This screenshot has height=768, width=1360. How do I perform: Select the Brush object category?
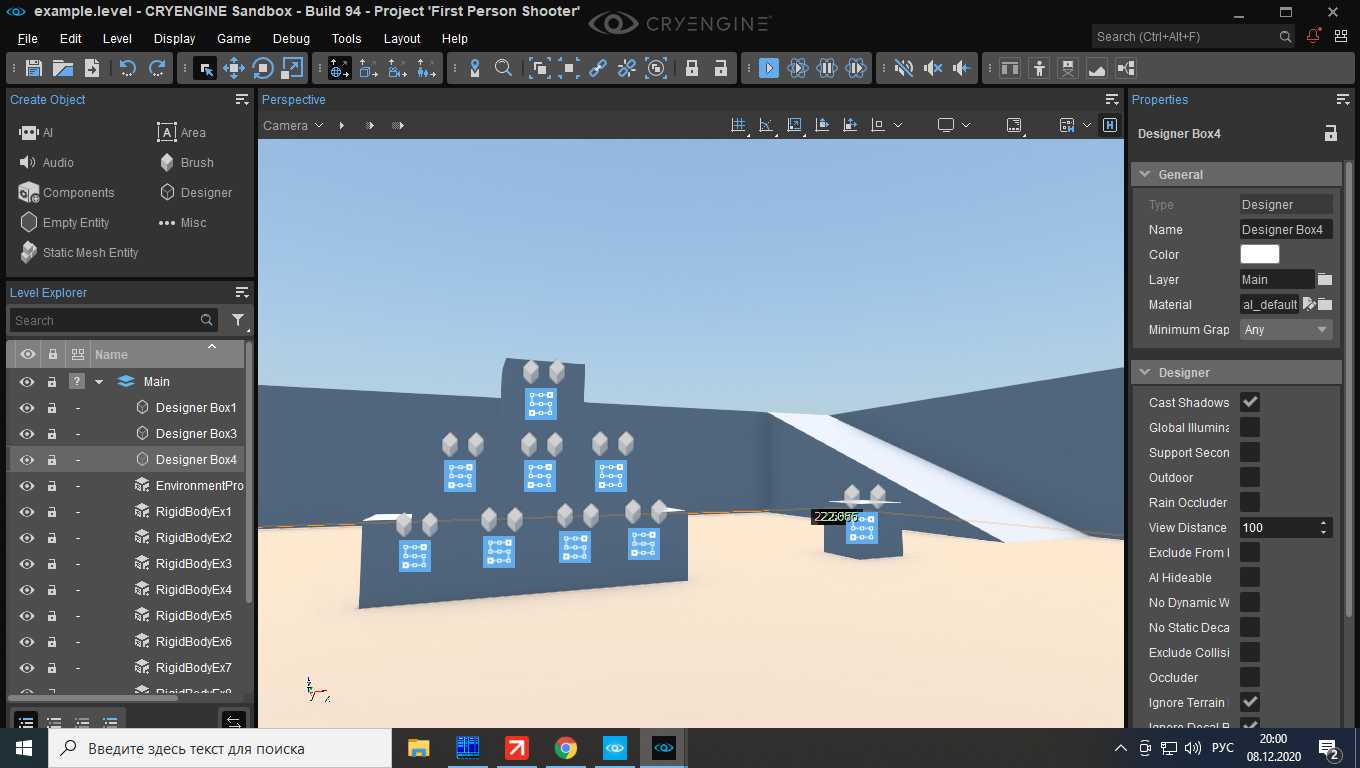(186, 162)
